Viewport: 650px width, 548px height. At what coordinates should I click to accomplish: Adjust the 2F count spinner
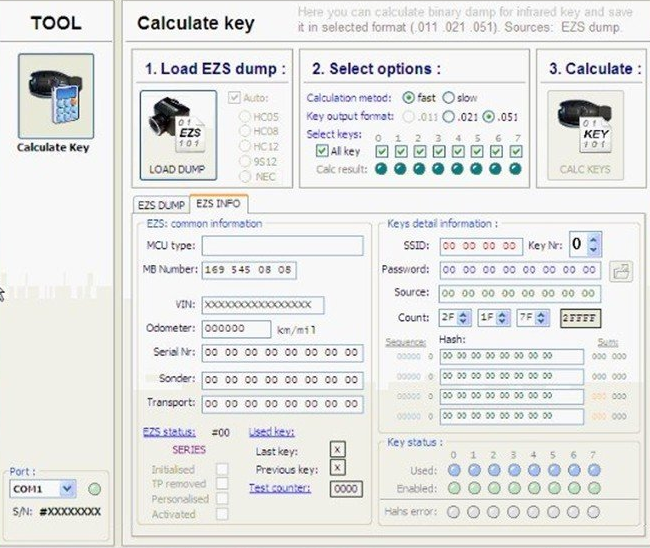tap(465, 318)
